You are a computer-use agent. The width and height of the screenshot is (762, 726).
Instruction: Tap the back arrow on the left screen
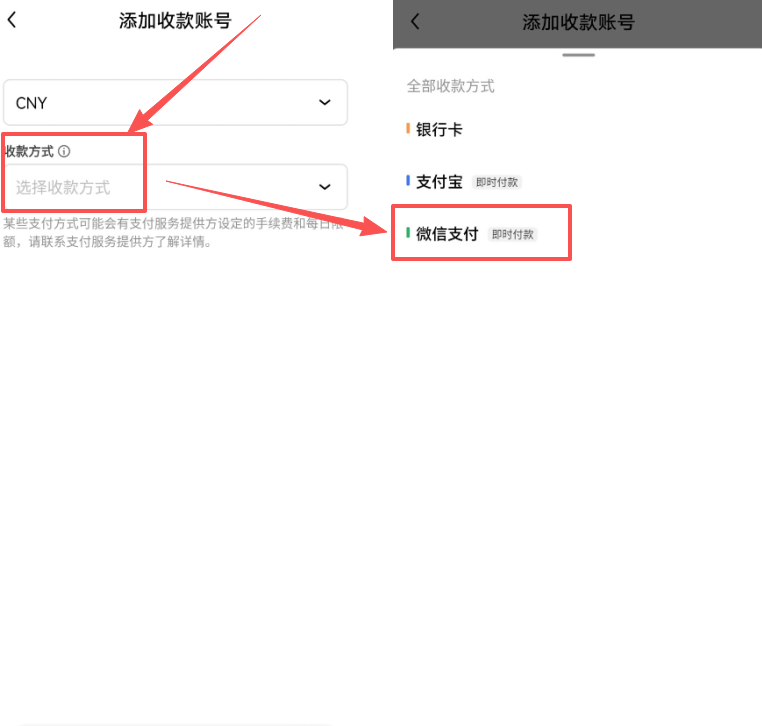pyautogui.click(x=12, y=20)
